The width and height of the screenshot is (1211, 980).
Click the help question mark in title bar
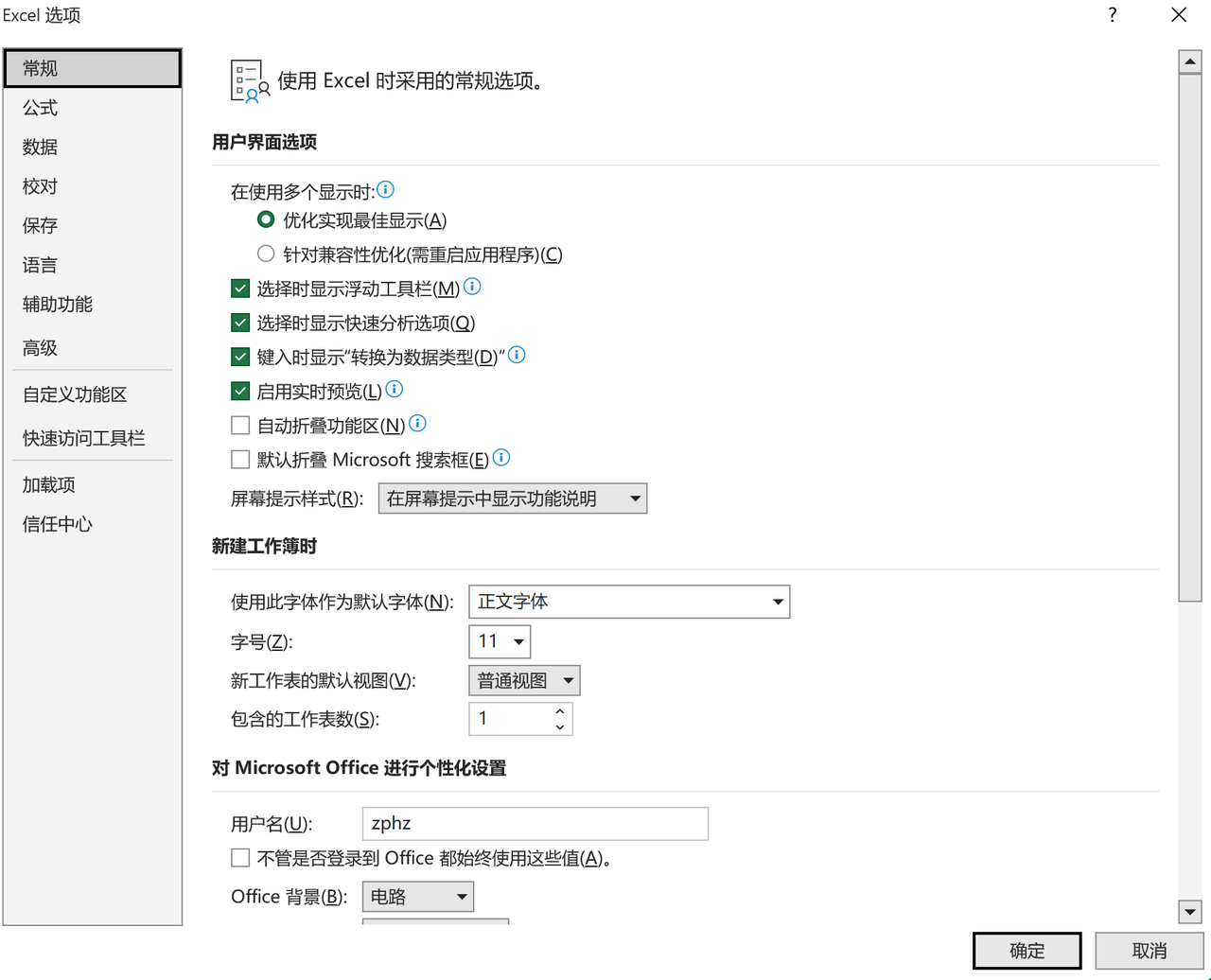point(1113,15)
